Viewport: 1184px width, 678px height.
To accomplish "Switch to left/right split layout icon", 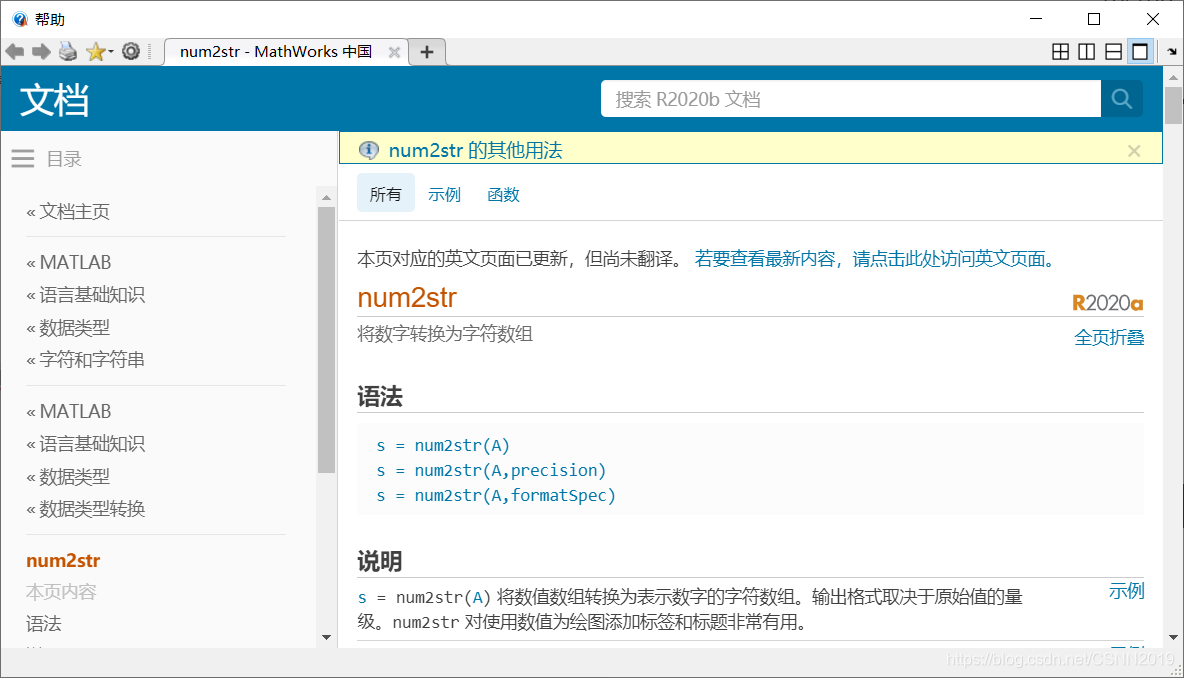I will [x=1087, y=51].
